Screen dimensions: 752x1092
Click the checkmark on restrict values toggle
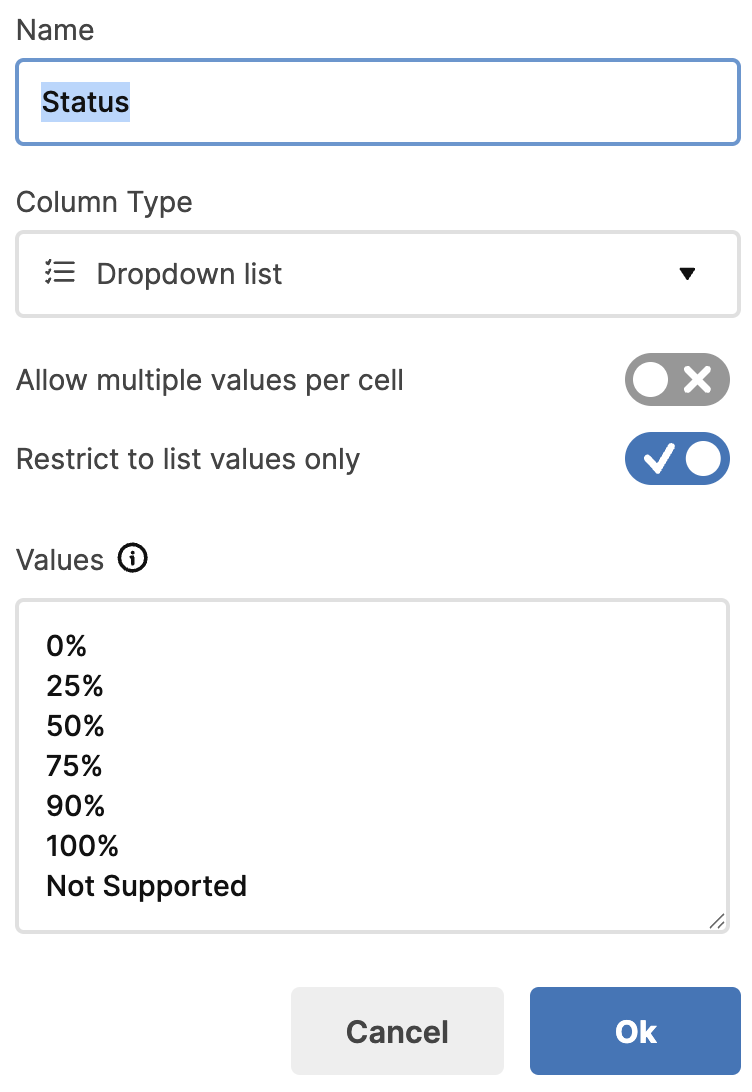pyautogui.click(x=659, y=459)
